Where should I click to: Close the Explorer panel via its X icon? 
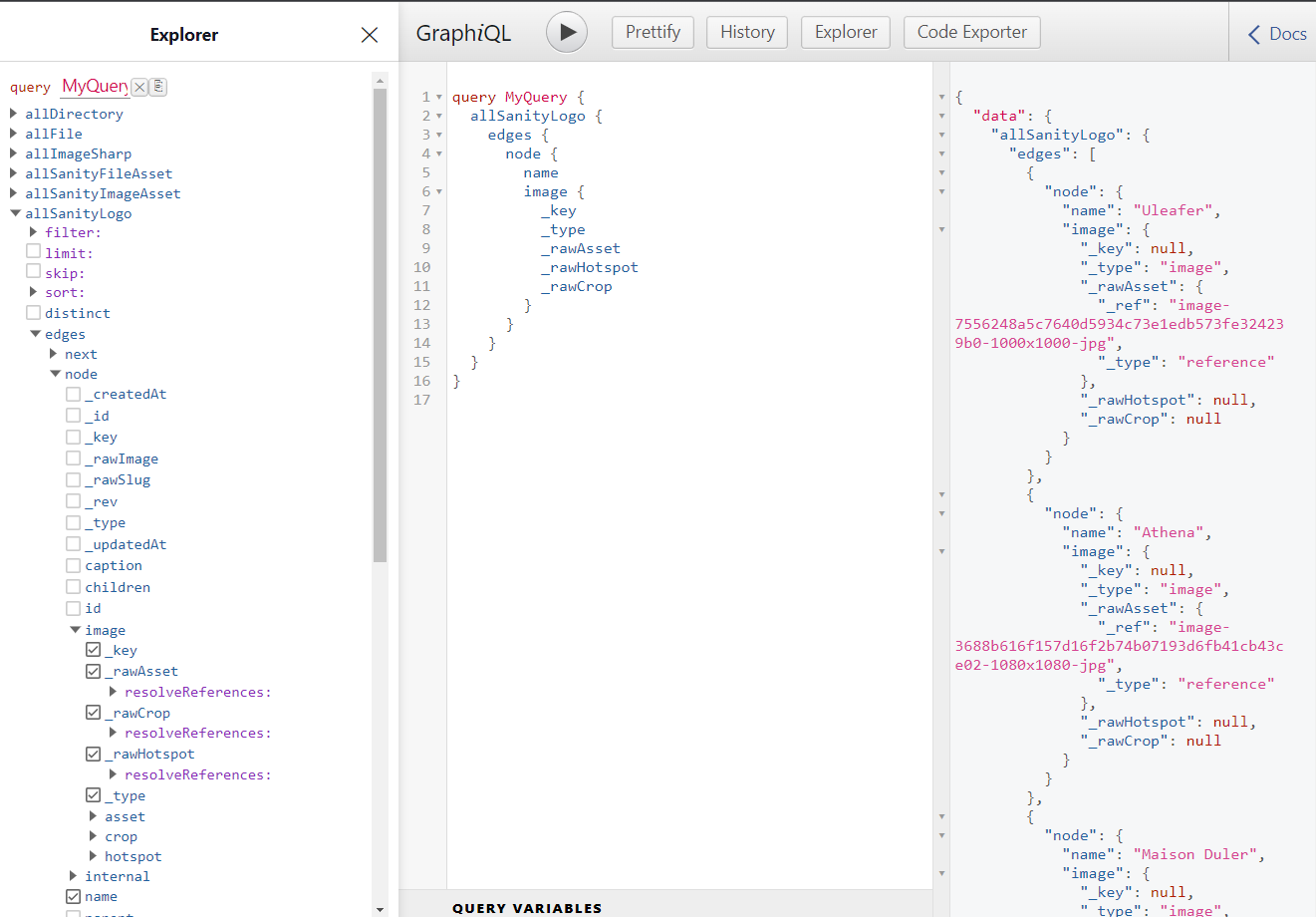pyautogui.click(x=369, y=33)
